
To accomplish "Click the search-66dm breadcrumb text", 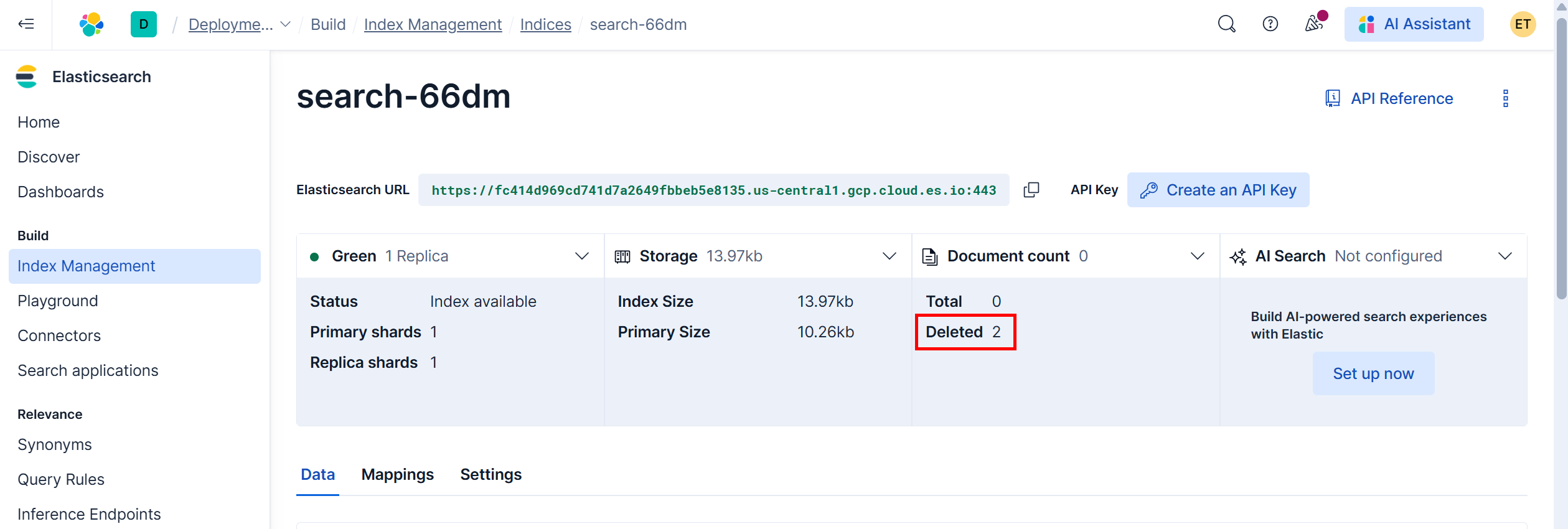I will tap(638, 24).
